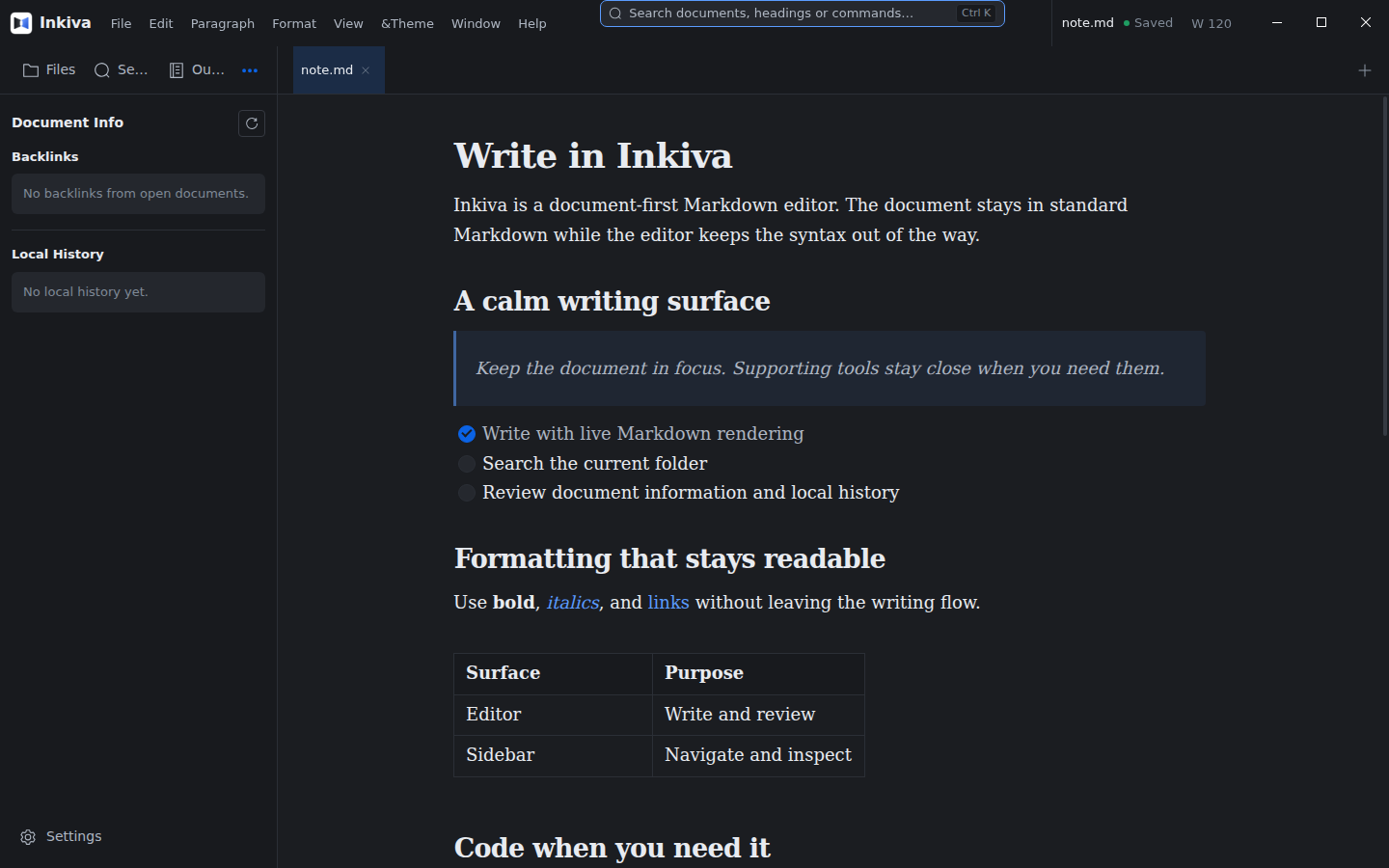Click the 'Write in Inkiva' main heading
1389x868 pixels.
coord(593,156)
